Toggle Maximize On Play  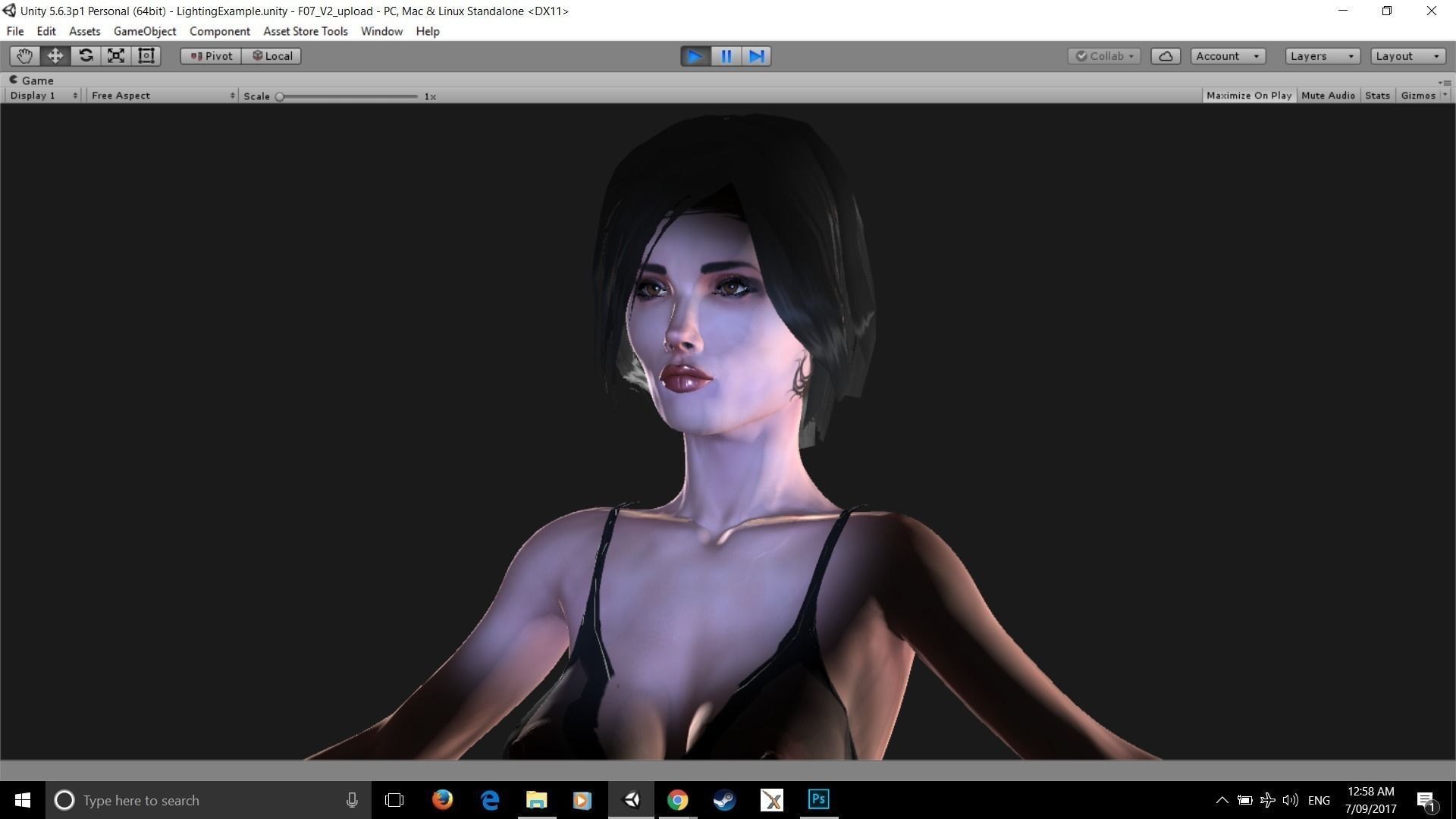1248,96
